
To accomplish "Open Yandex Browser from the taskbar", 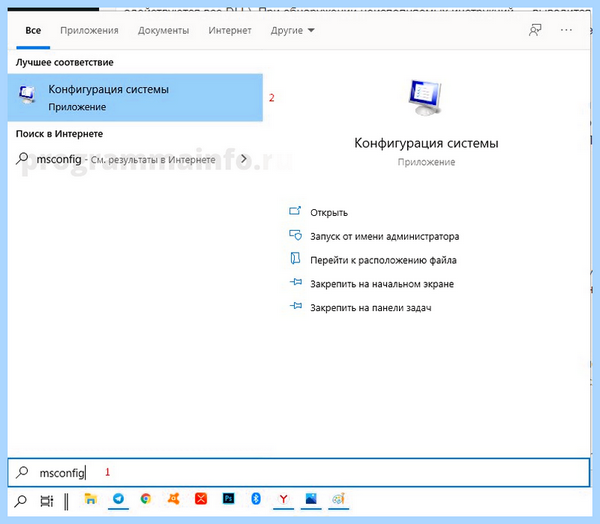I will click(284, 499).
